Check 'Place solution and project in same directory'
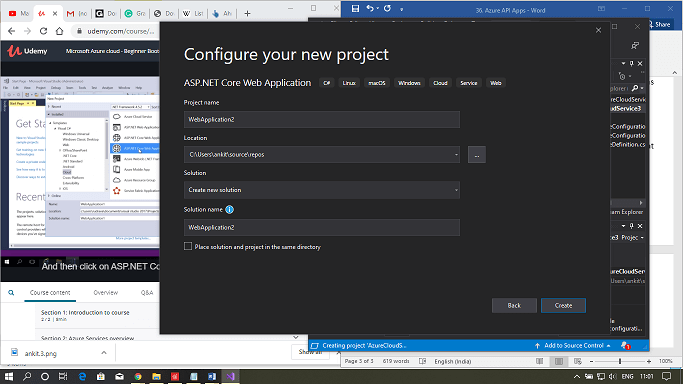This screenshot has height=384, width=683. point(188,246)
